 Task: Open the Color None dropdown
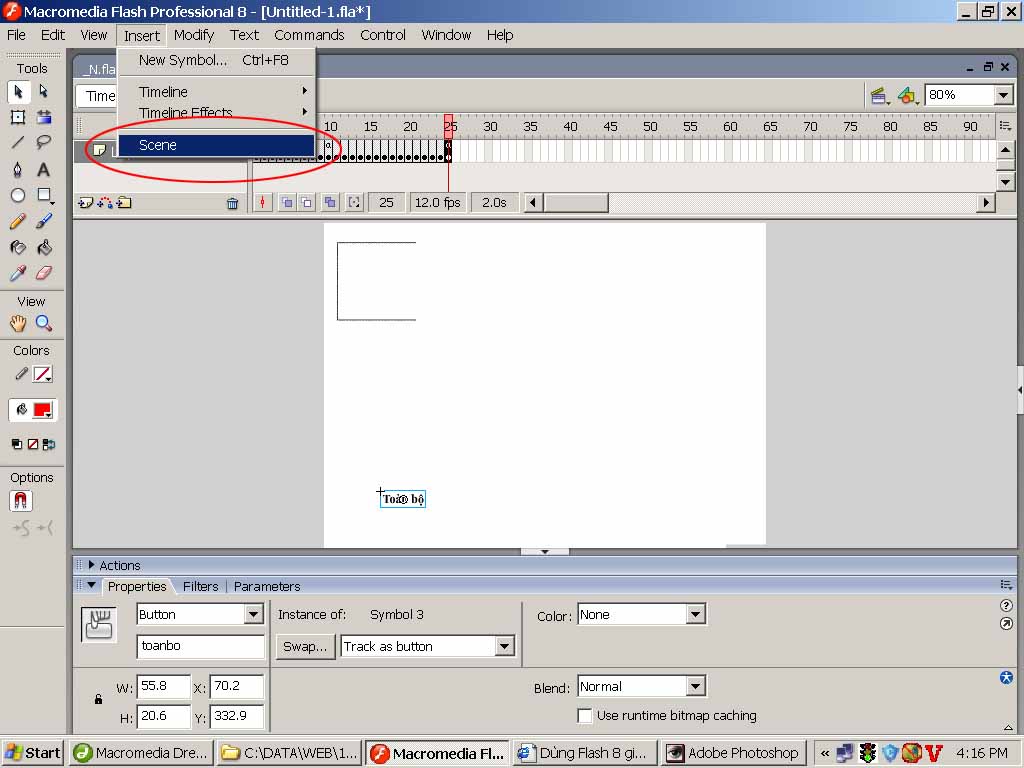point(696,615)
